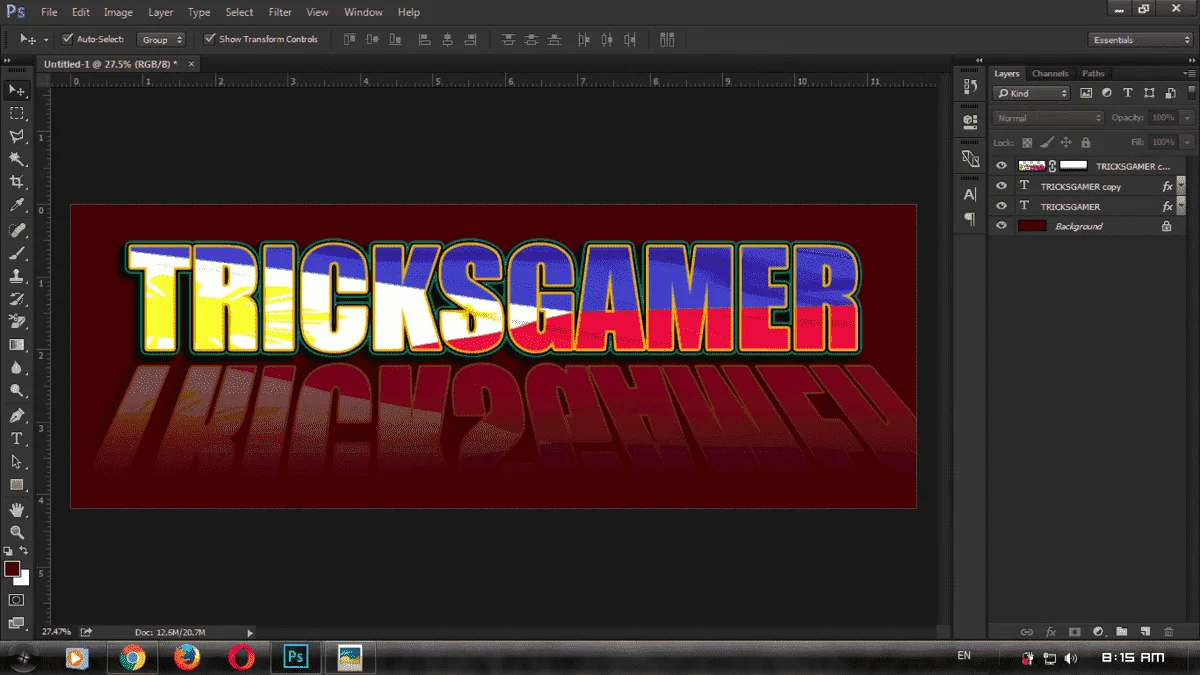
Task: Toggle the Auto-Select checkbox
Action: [x=68, y=39]
